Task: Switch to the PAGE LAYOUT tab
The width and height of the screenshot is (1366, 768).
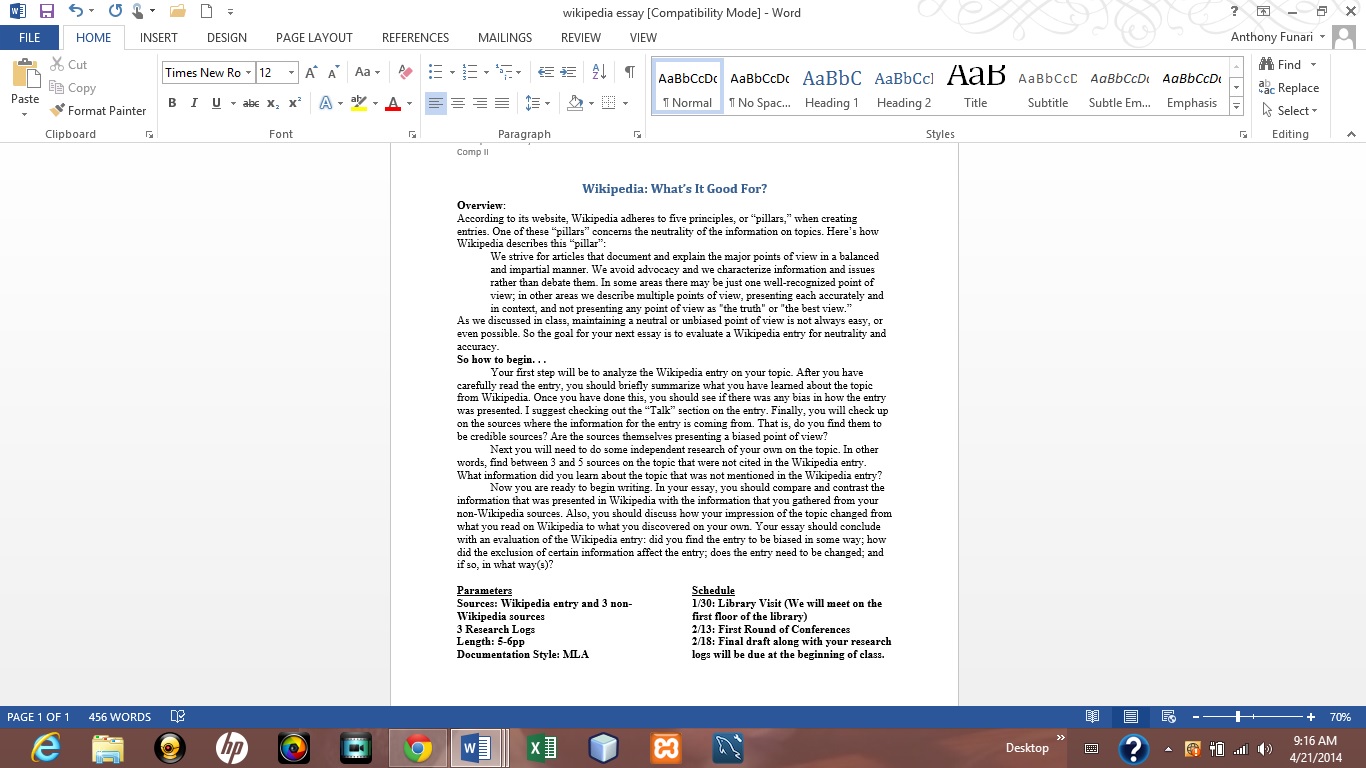Action: click(314, 38)
